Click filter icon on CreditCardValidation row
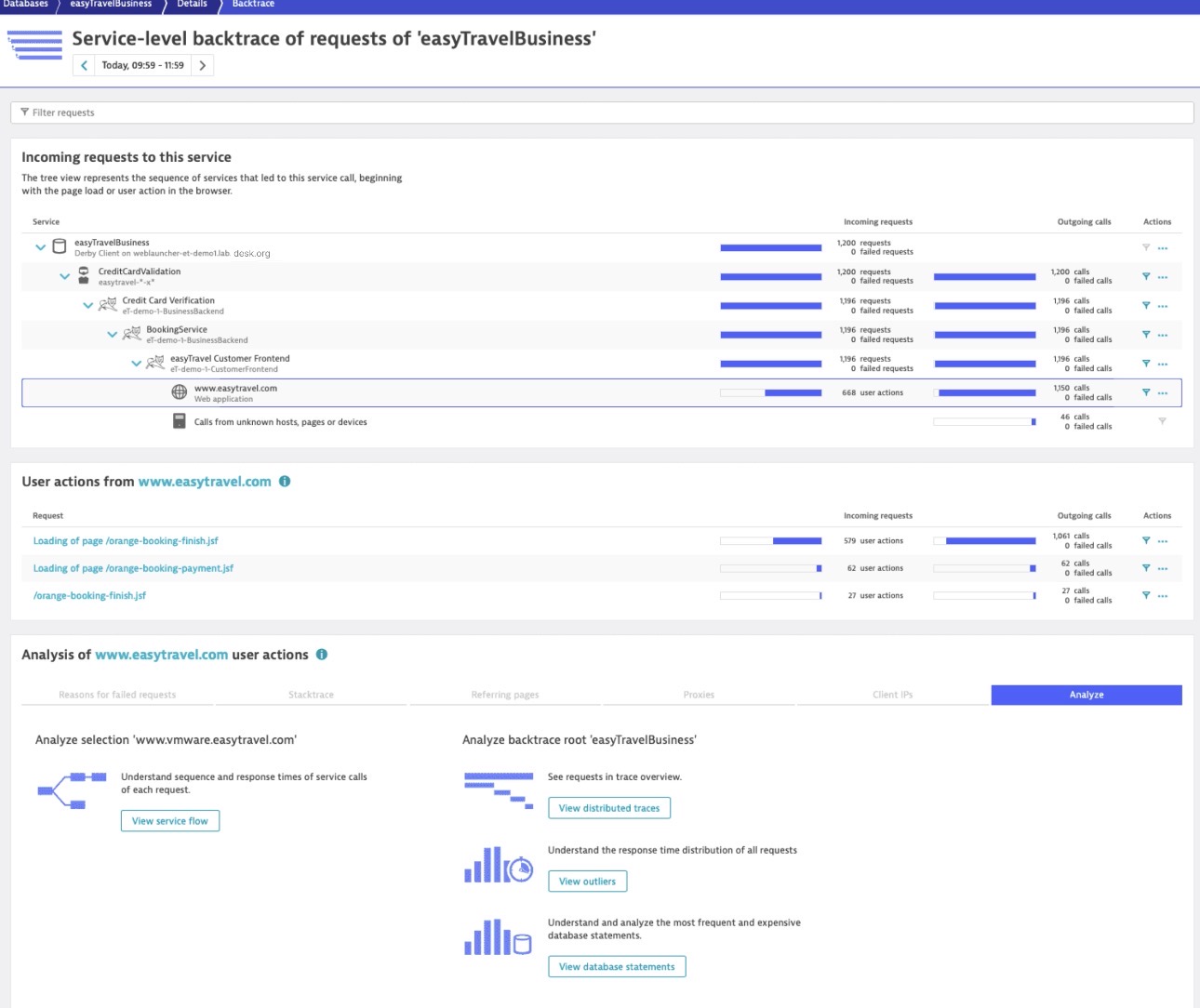Screen dimensions: 1200x1008 coord(1146,276)
